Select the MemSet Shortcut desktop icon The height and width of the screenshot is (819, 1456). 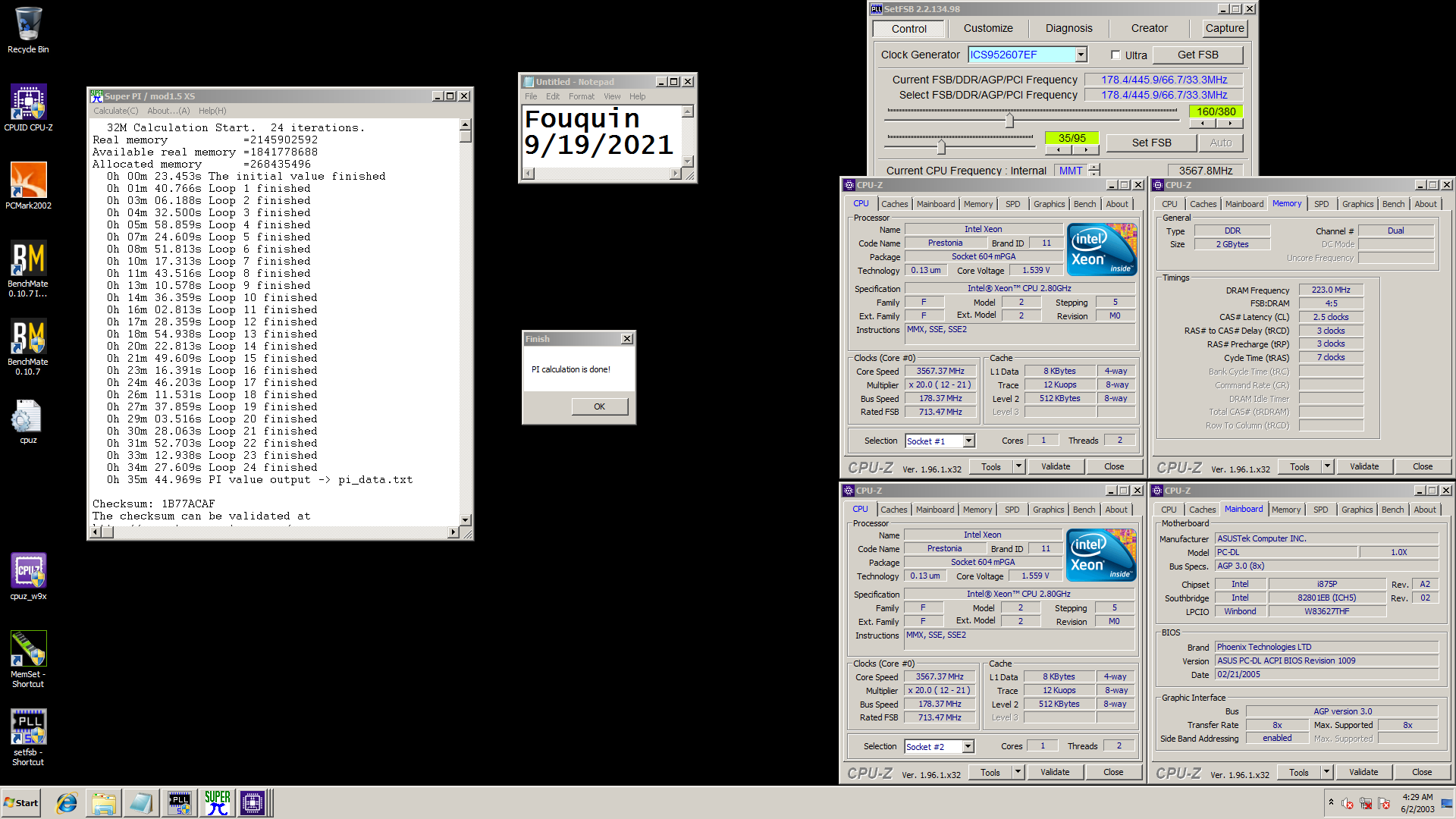[28, 660]
